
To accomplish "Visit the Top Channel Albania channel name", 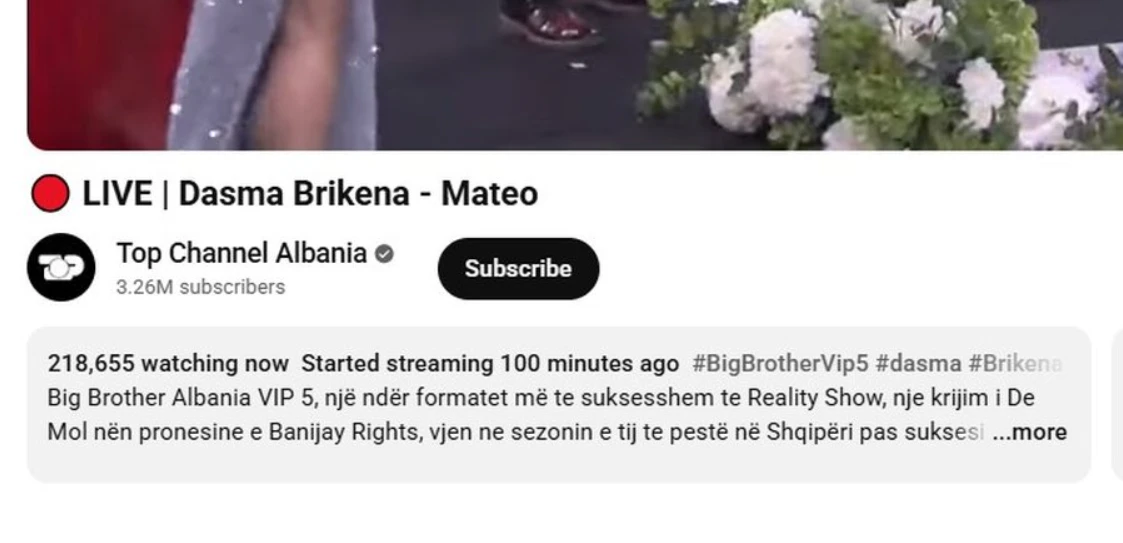I will [x=241, y=254].
